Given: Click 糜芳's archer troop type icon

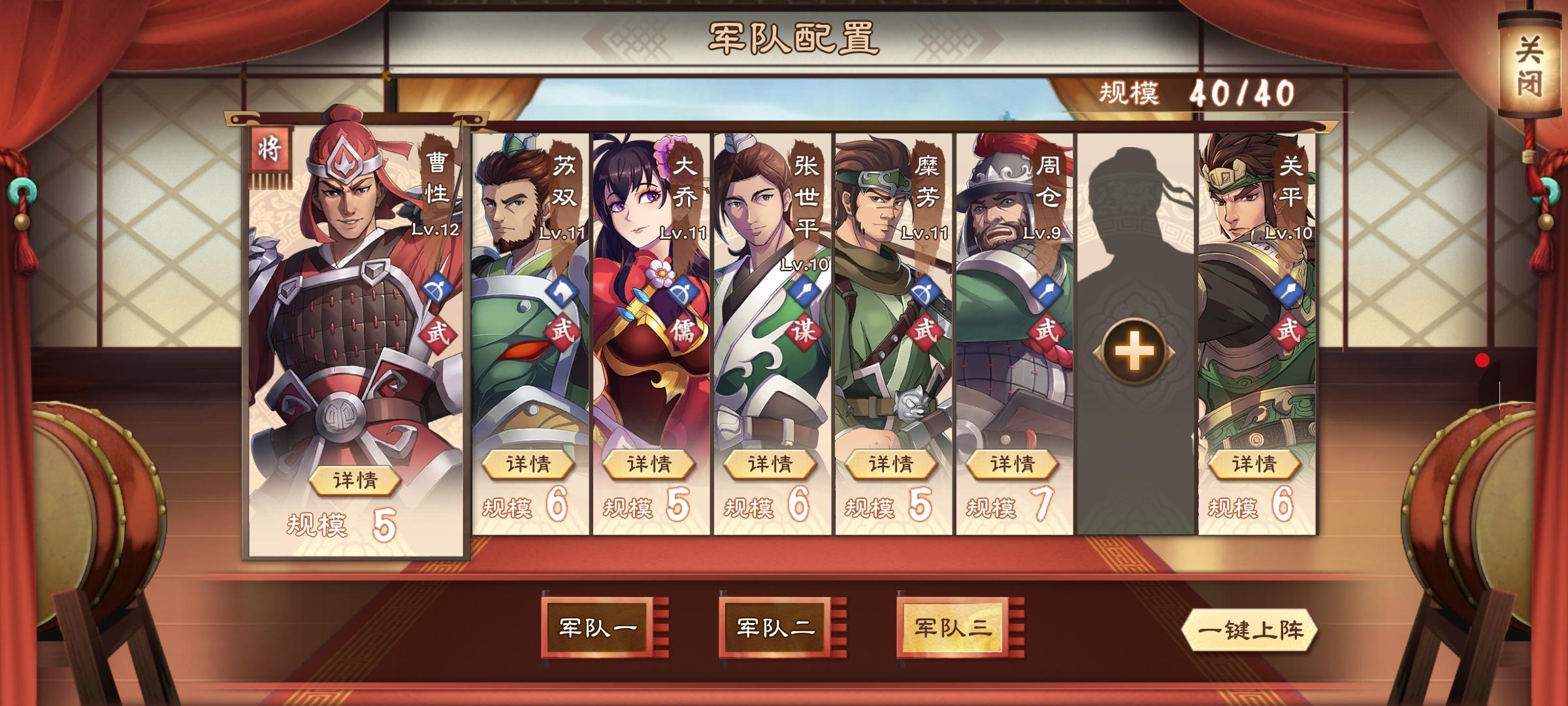Looking at the screenshot, I should (x=925, y=292).
